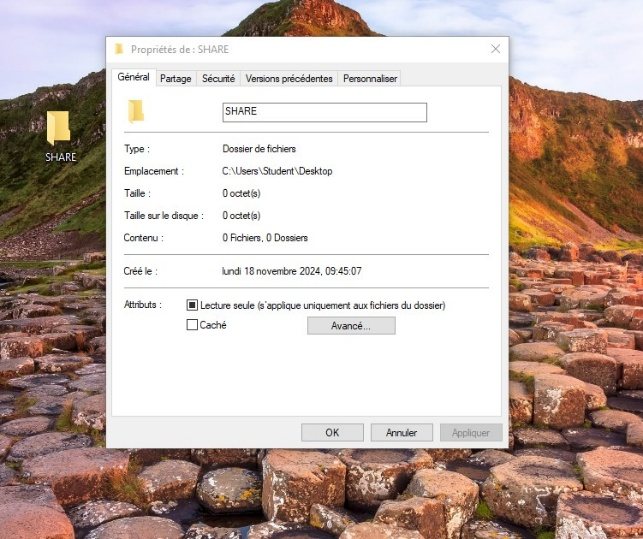The width and height of the screenshot is (643, 539).
Task: Open the Sécurité tab
Action: tap(218, 79)
